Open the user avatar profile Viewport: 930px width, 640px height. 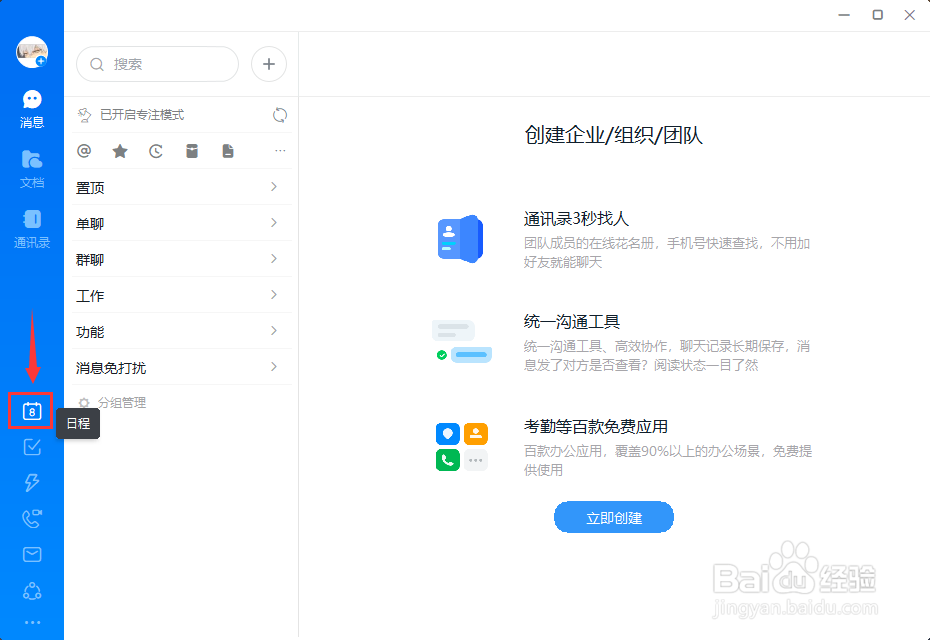(x=32, y=52)
